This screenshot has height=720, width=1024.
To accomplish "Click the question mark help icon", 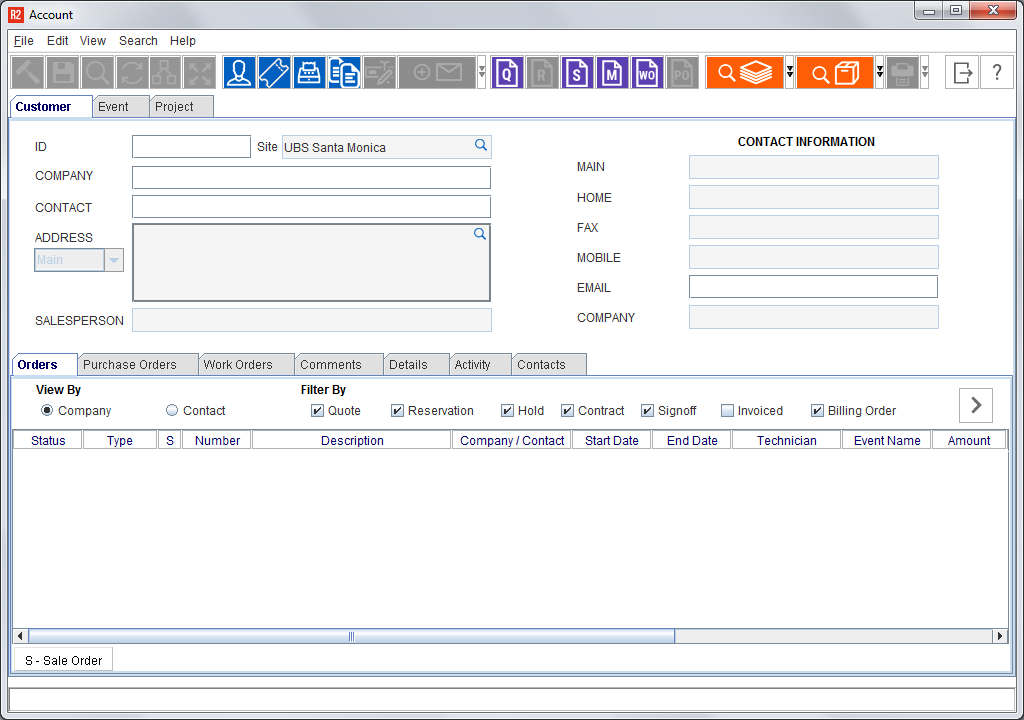I will coord(997,73).
